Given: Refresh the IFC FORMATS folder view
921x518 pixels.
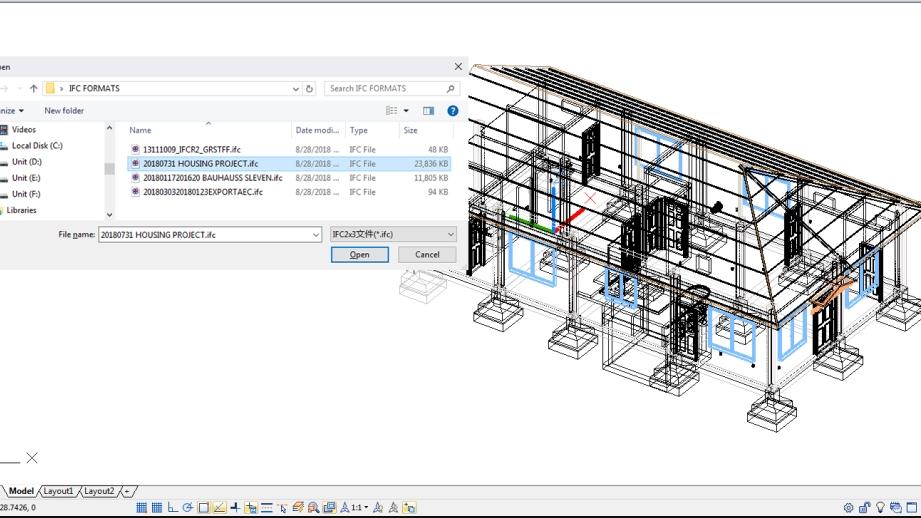Looking at the screenshot, I should click(x=310, y=89).
